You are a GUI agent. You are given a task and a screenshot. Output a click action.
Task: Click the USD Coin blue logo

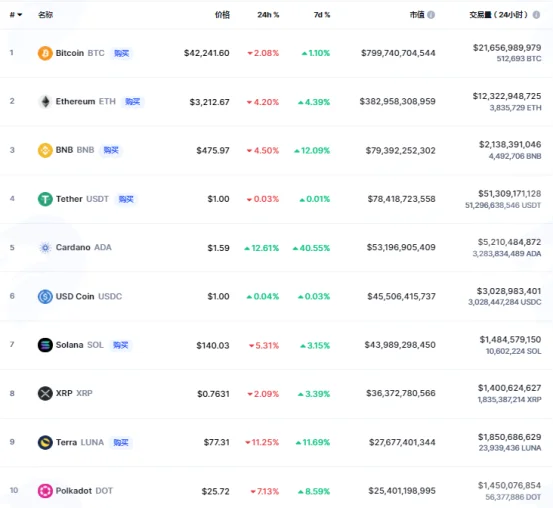pos(45,296)
